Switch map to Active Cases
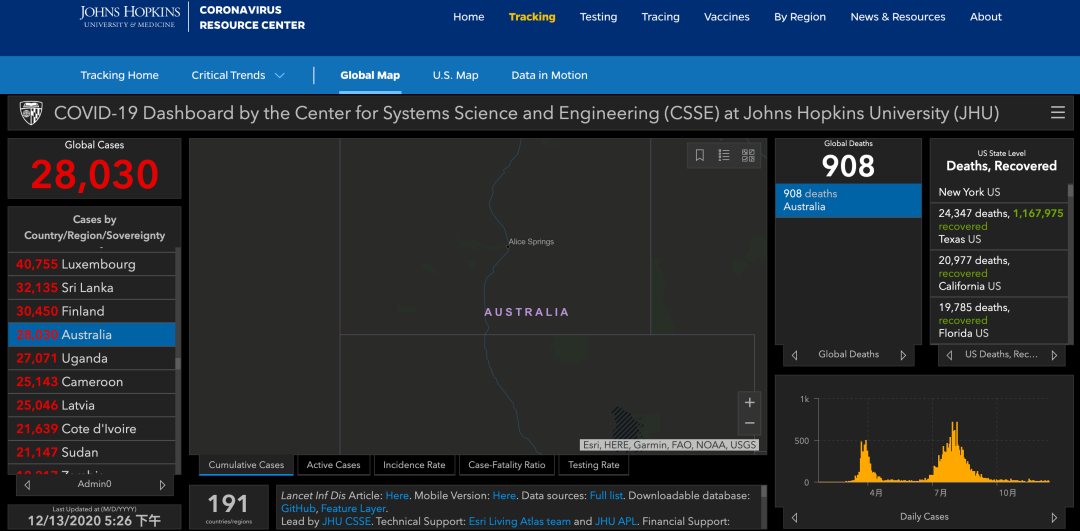This screenshot has width=1080, height=531. click(x=333, y=465)
